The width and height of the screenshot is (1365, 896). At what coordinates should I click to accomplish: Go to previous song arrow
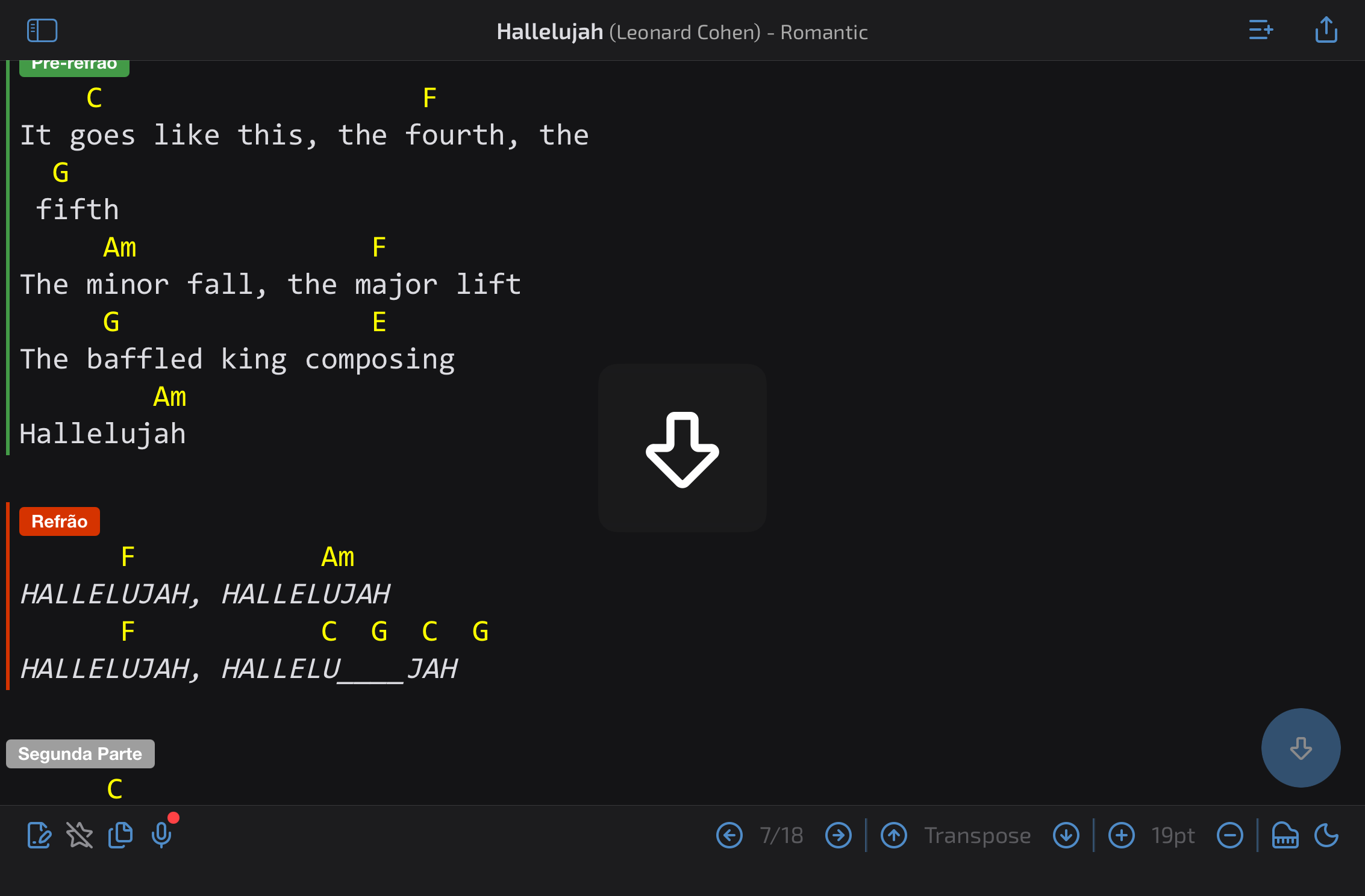click(x=729, y=835)
